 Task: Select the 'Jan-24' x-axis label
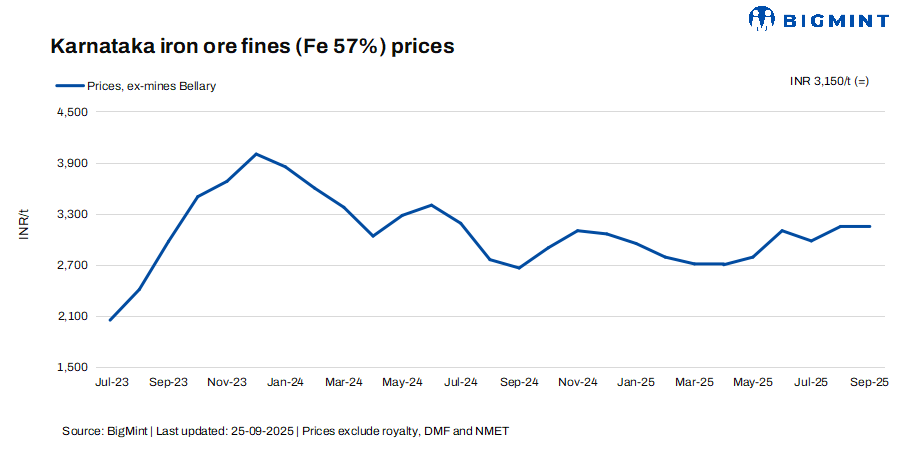pyautogui.click(x=285, y=382)
